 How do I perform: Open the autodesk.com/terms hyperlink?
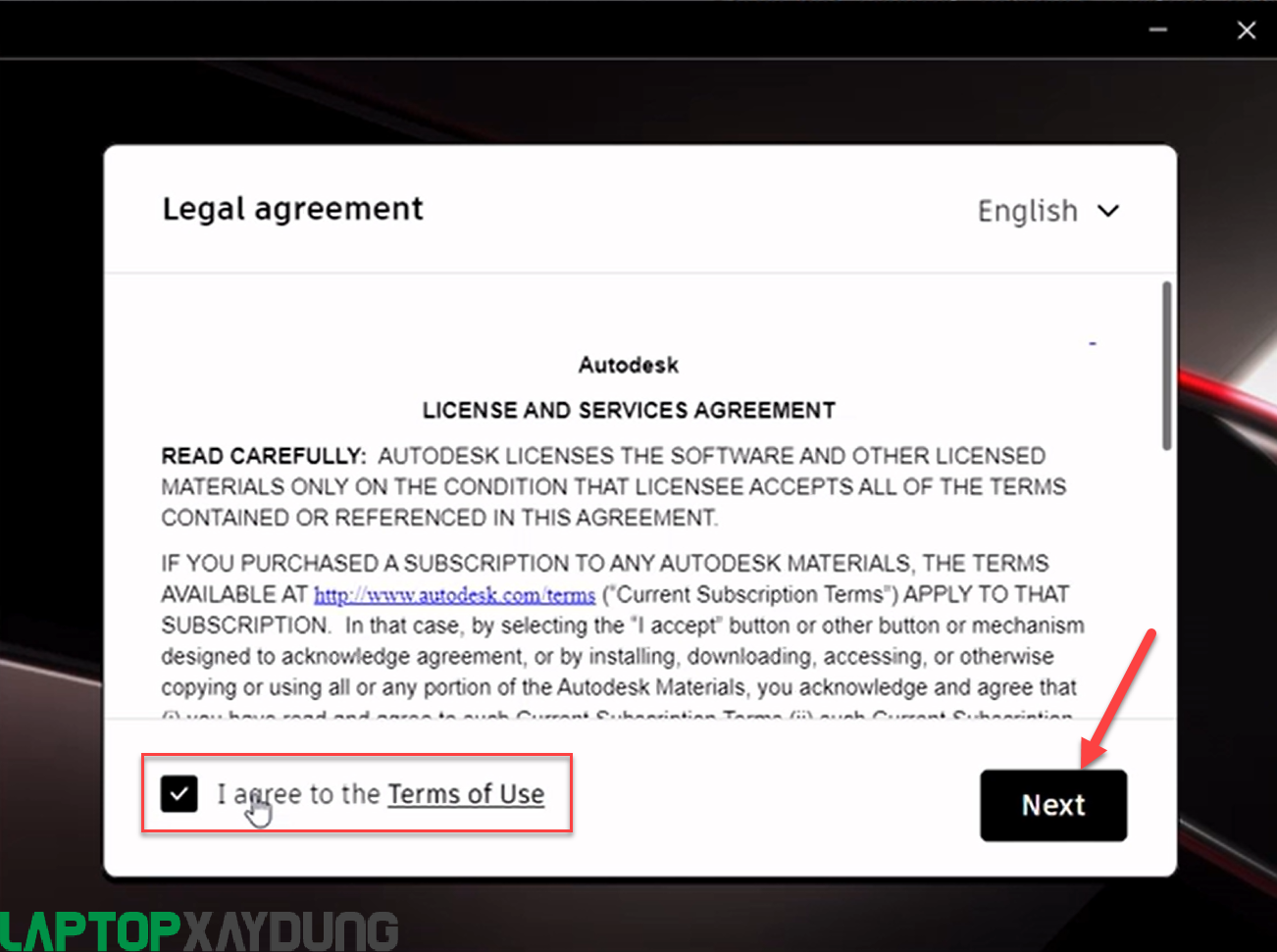pyautogui.click(x=454, y=595)
